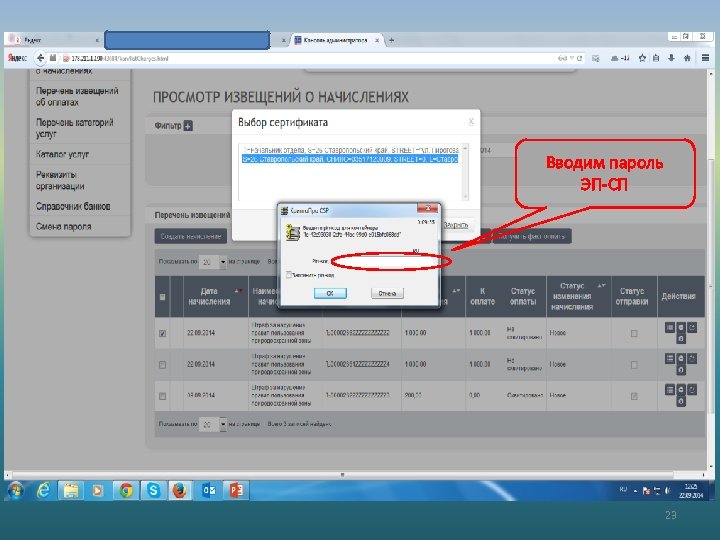Screen dimensions: 720x540
Task: Click the browser back arrow
Action: point(40,58)
